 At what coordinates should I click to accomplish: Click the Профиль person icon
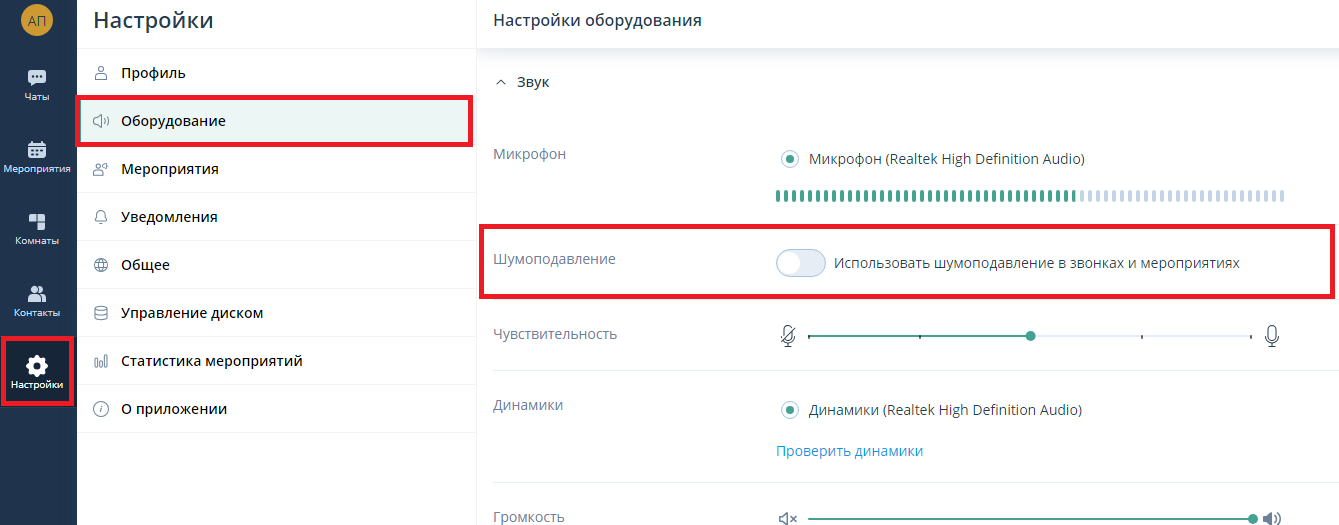[100, 73]
